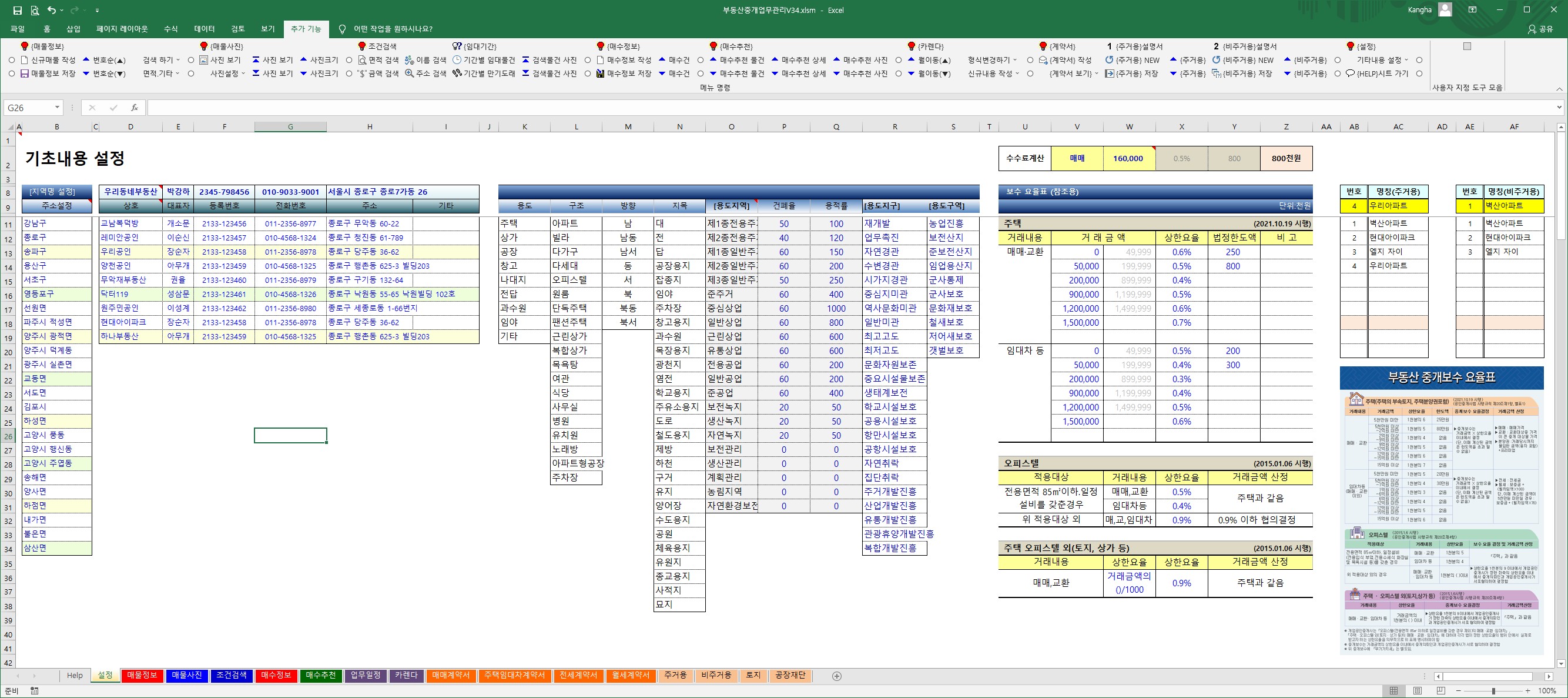Click 기간별 임대물건 clock icon
The image size is (1568, 698).
coord(457,61)
